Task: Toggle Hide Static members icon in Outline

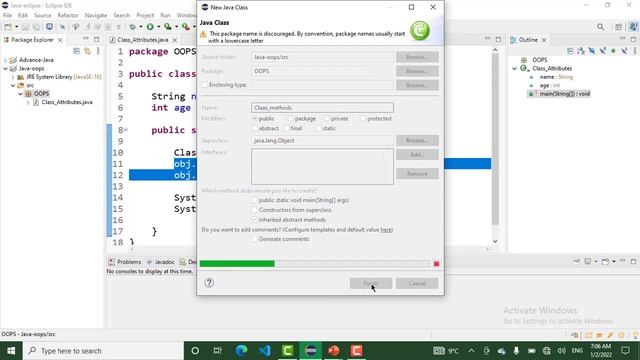Action: [x=602, y=51]
